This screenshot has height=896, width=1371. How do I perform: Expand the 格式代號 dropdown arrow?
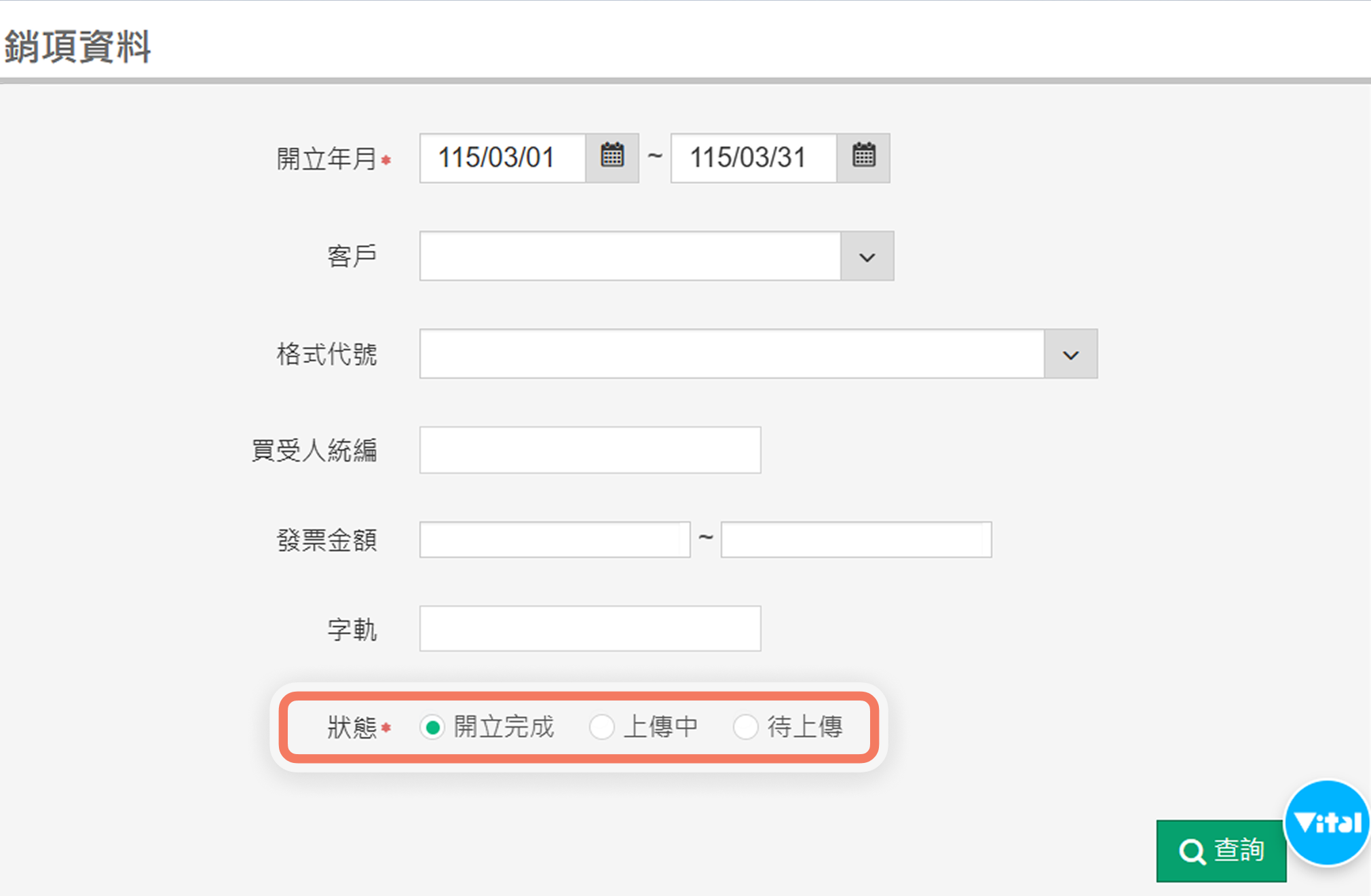point(1070,354)
